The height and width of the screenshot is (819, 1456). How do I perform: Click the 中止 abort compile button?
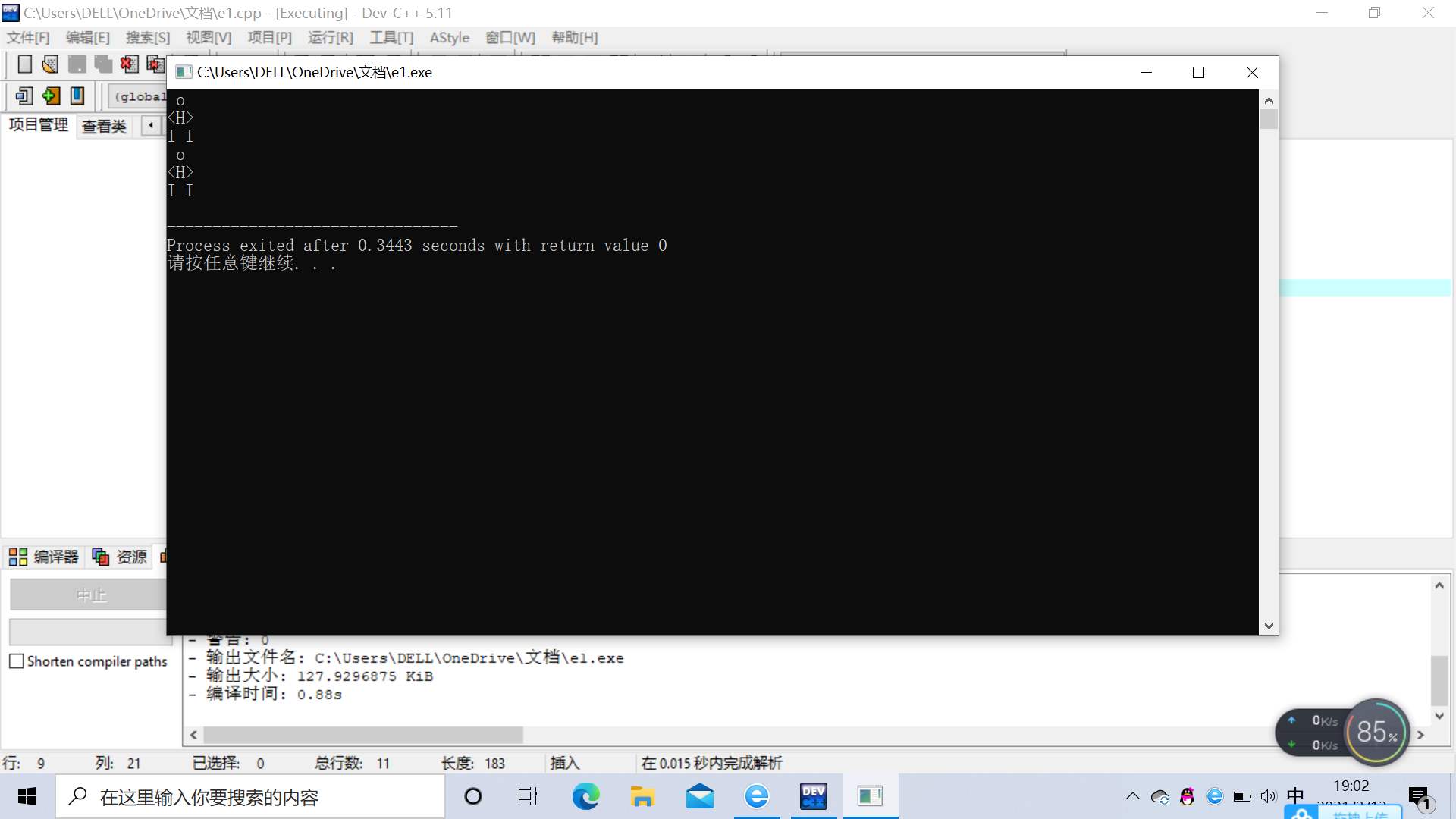90,595
